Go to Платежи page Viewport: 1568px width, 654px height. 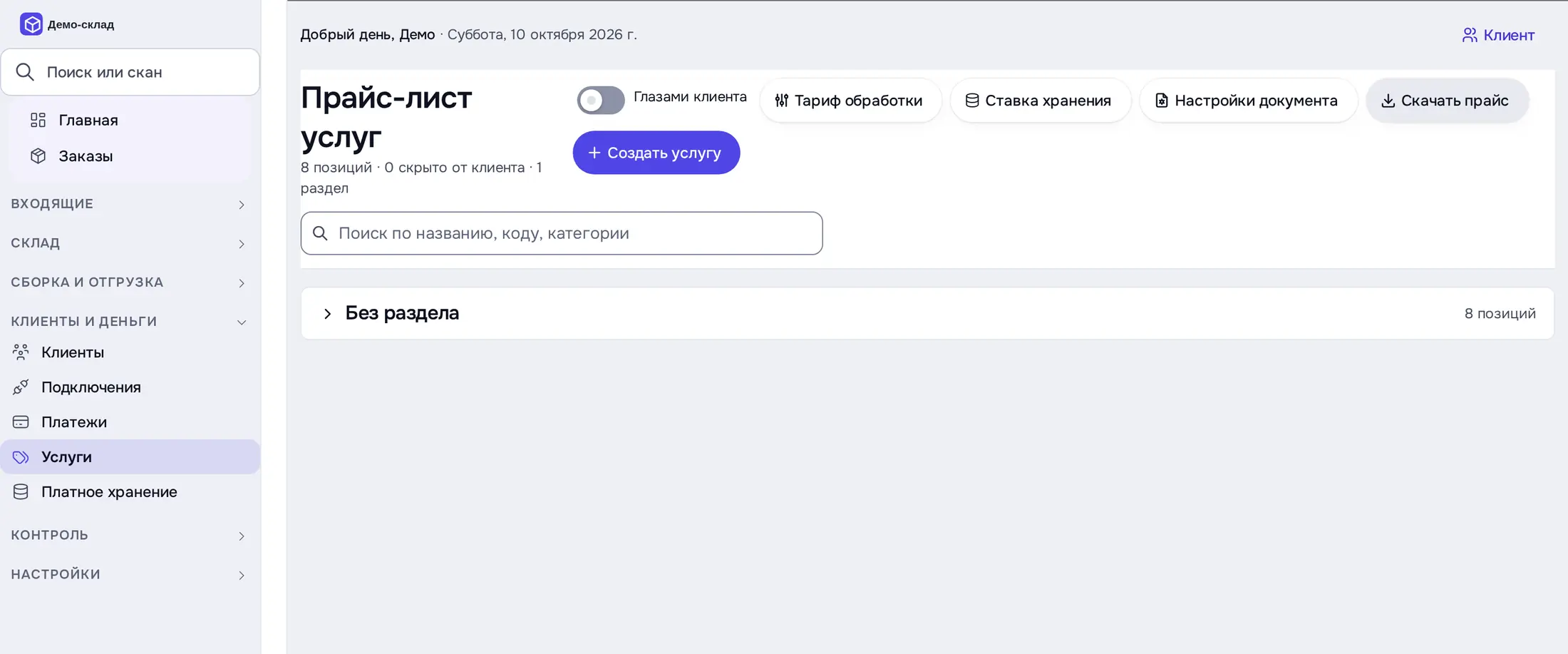coord(130,421)
